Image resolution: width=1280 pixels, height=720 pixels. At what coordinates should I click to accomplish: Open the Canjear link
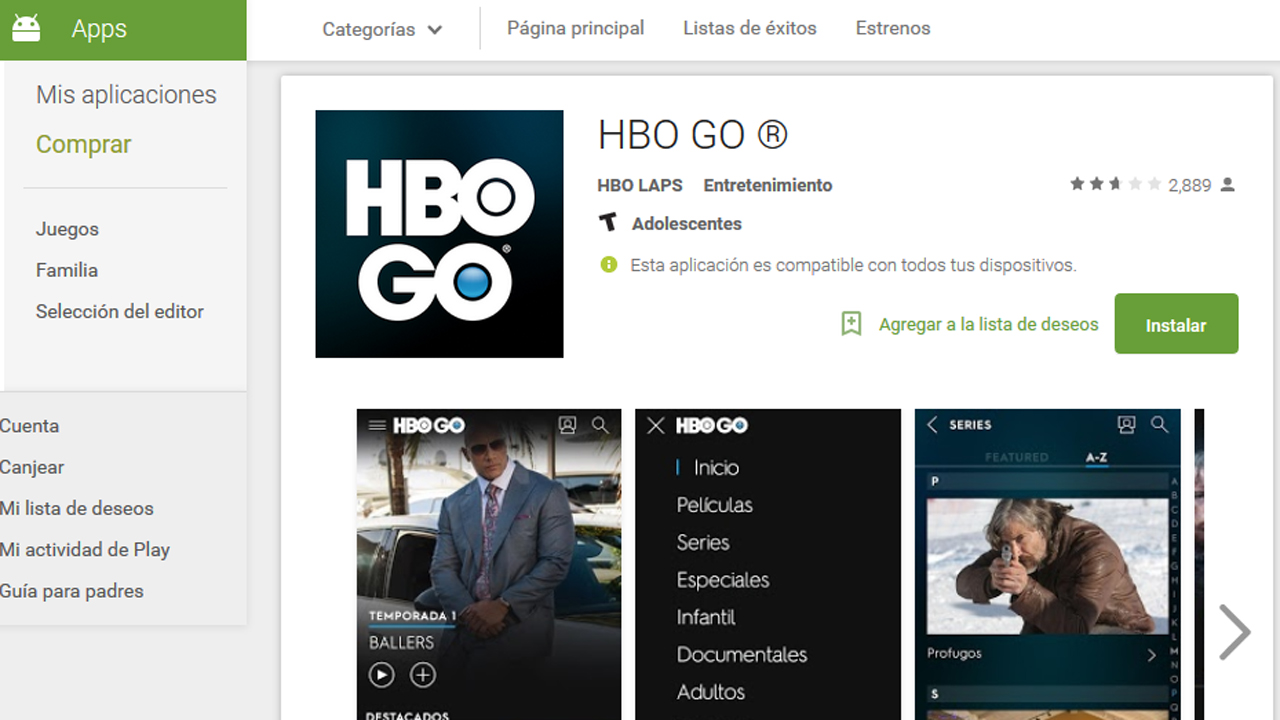[x=32, y=467]
